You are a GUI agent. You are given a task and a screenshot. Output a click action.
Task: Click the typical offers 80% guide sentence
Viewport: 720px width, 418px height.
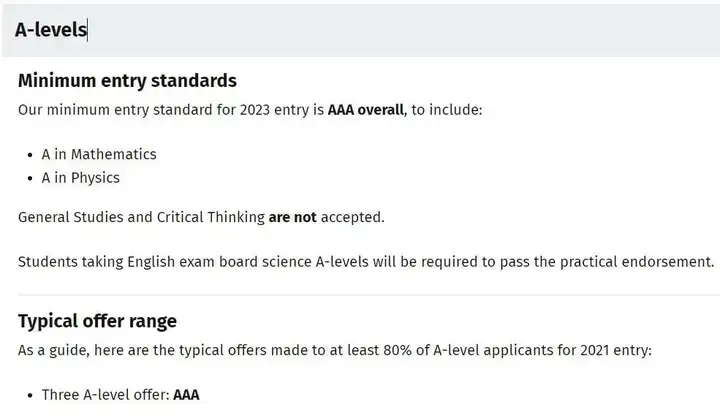point(335,350)
